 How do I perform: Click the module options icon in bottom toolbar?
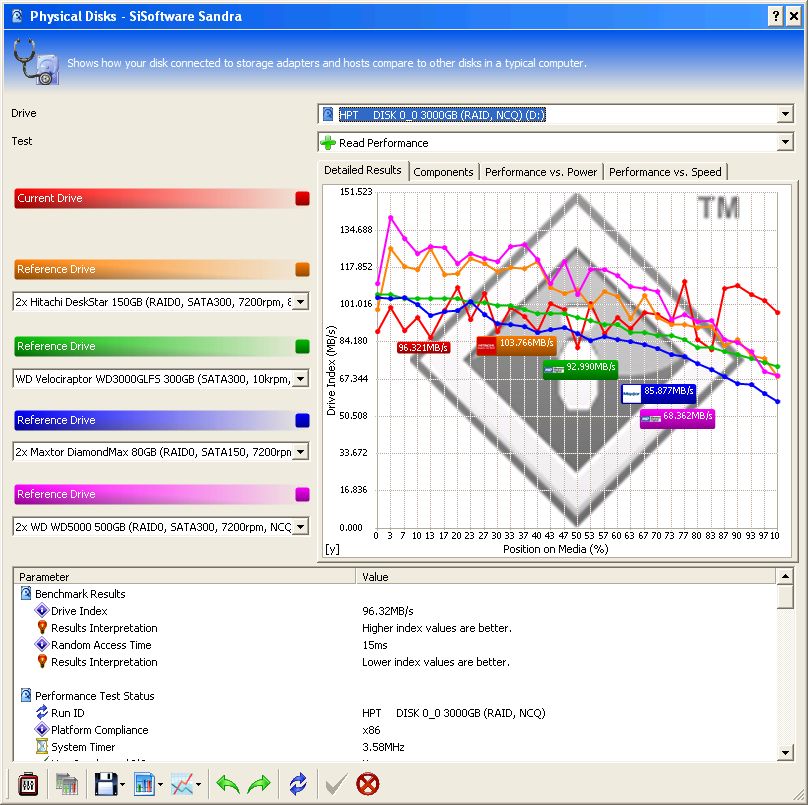pos(28,784)
